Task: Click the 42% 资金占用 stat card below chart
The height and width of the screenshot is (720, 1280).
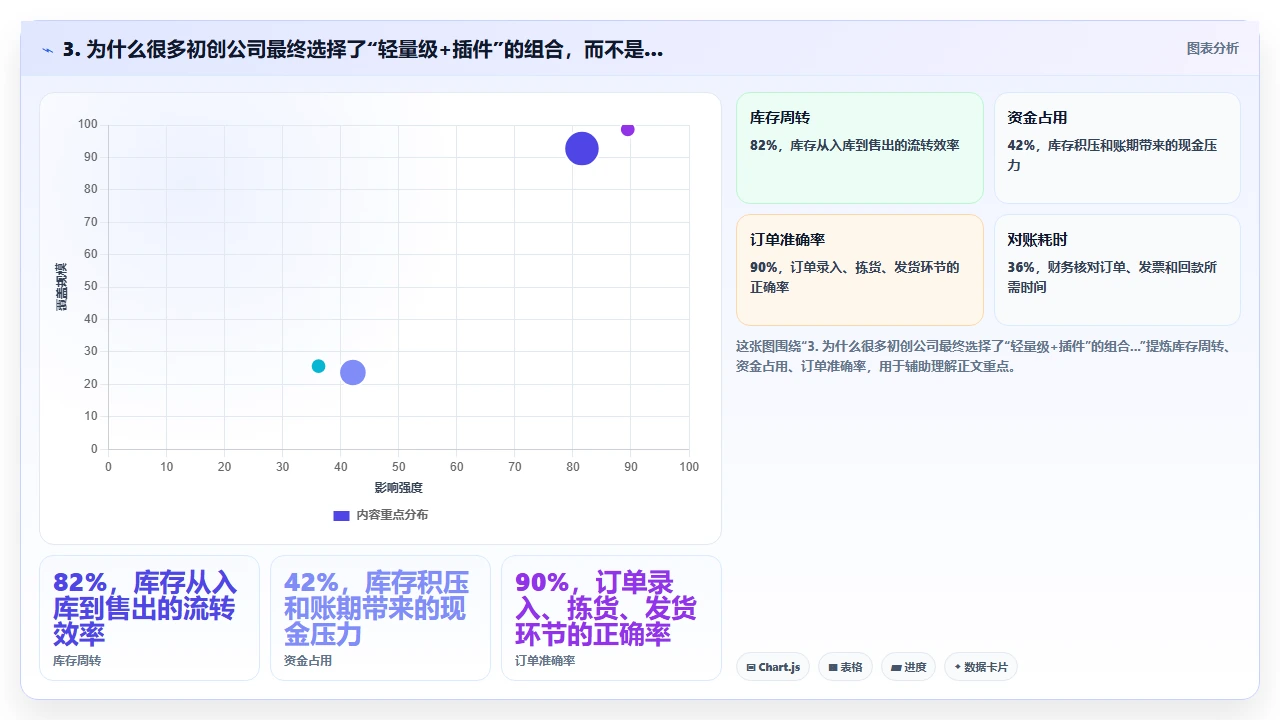Action: [380, 618]
